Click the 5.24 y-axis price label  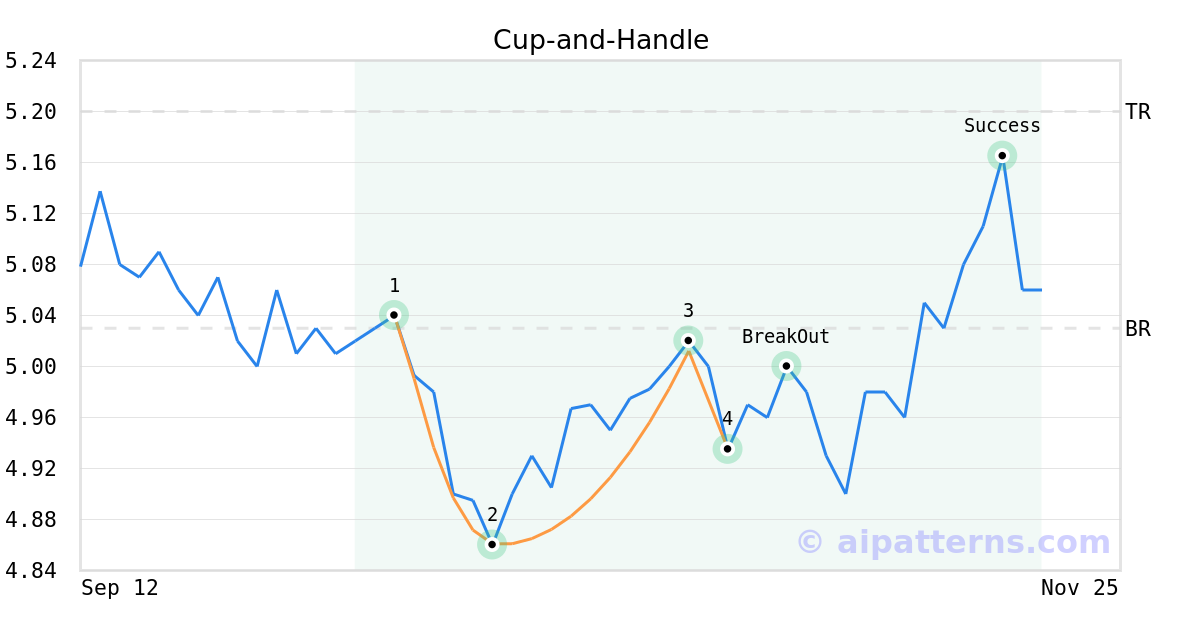[31, 61]
